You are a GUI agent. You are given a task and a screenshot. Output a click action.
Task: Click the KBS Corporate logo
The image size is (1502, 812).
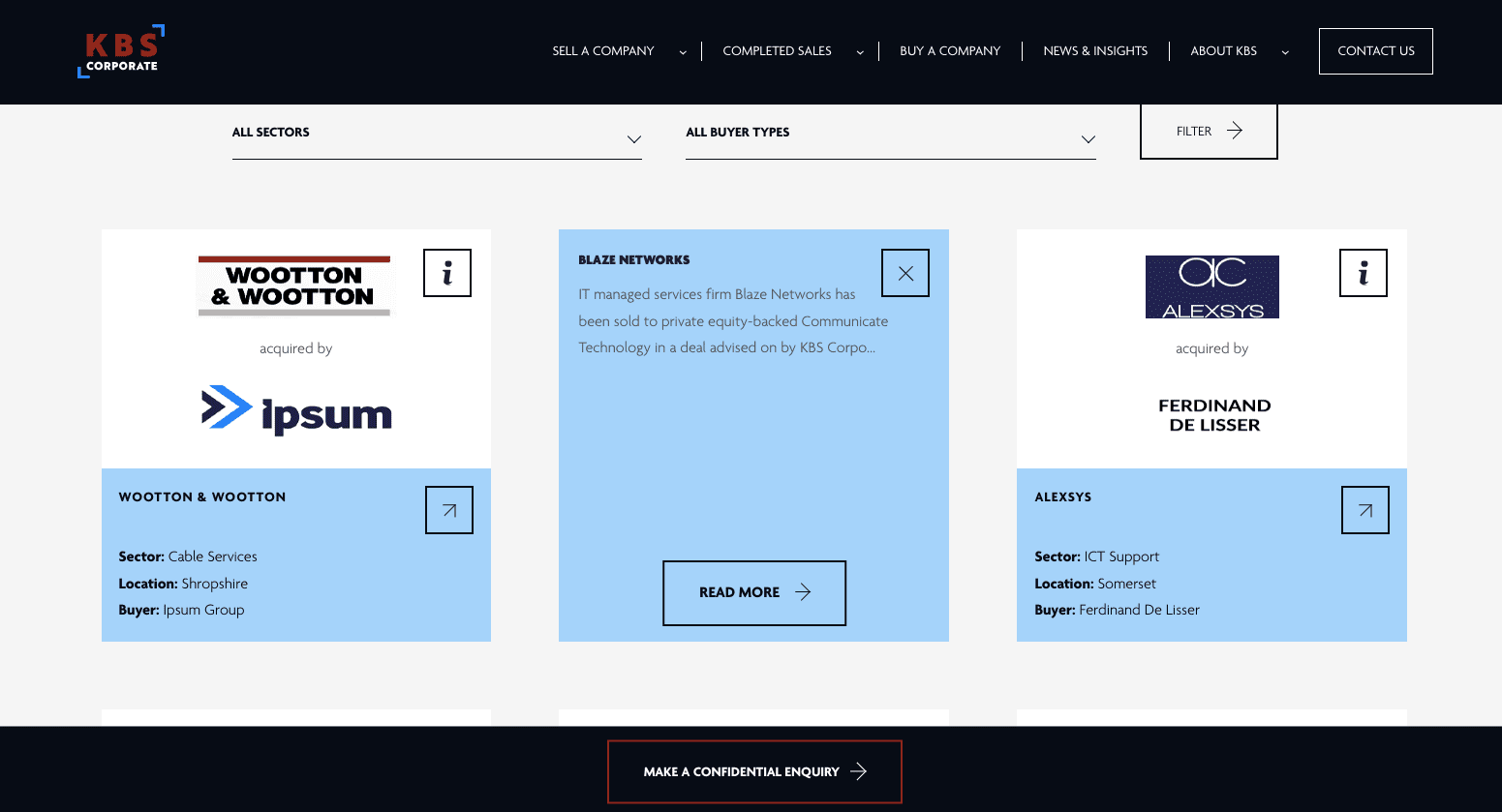(x=121, y=51)
